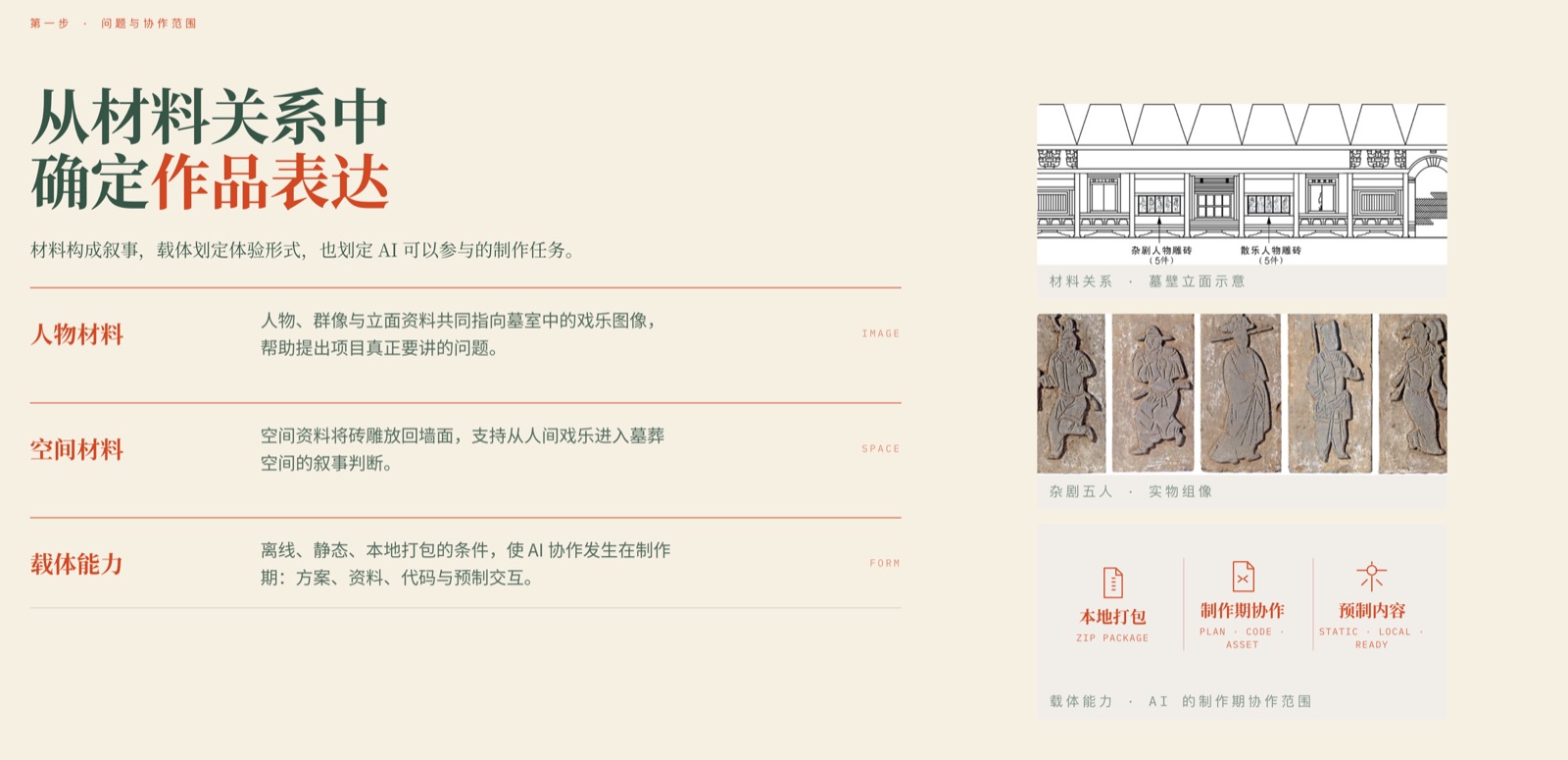Screen dimensions: 1568x760
Task: Click the 预制内容 sparkle icon
Action: pos(1371,576)
